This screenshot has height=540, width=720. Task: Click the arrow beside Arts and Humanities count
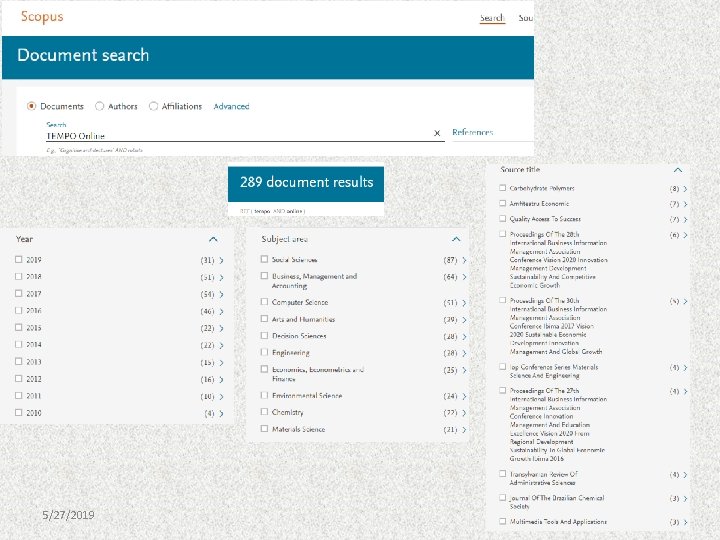click(x=464, y=320)
